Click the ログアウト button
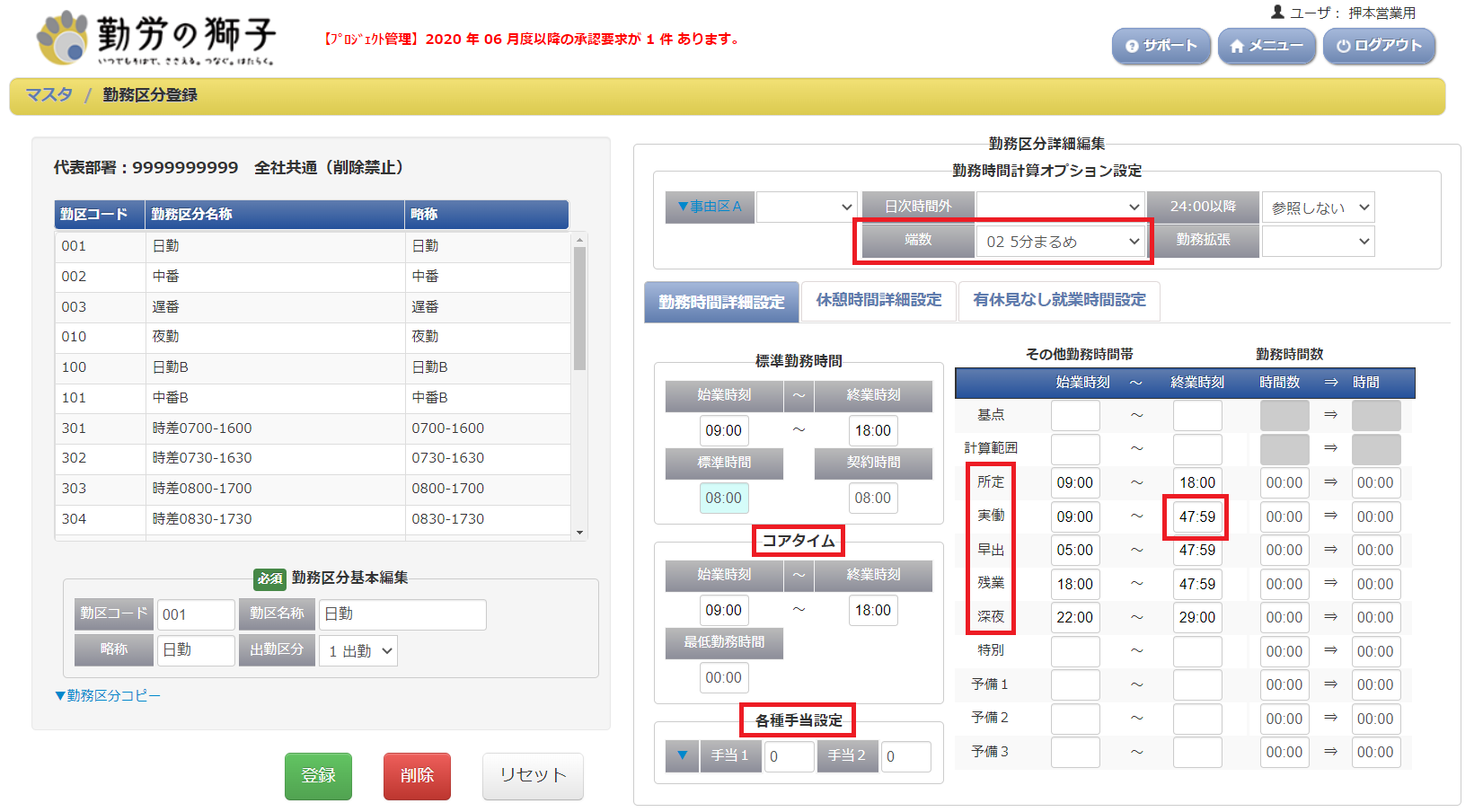This screenshot has height=812, width=1483. (1379, 46)
